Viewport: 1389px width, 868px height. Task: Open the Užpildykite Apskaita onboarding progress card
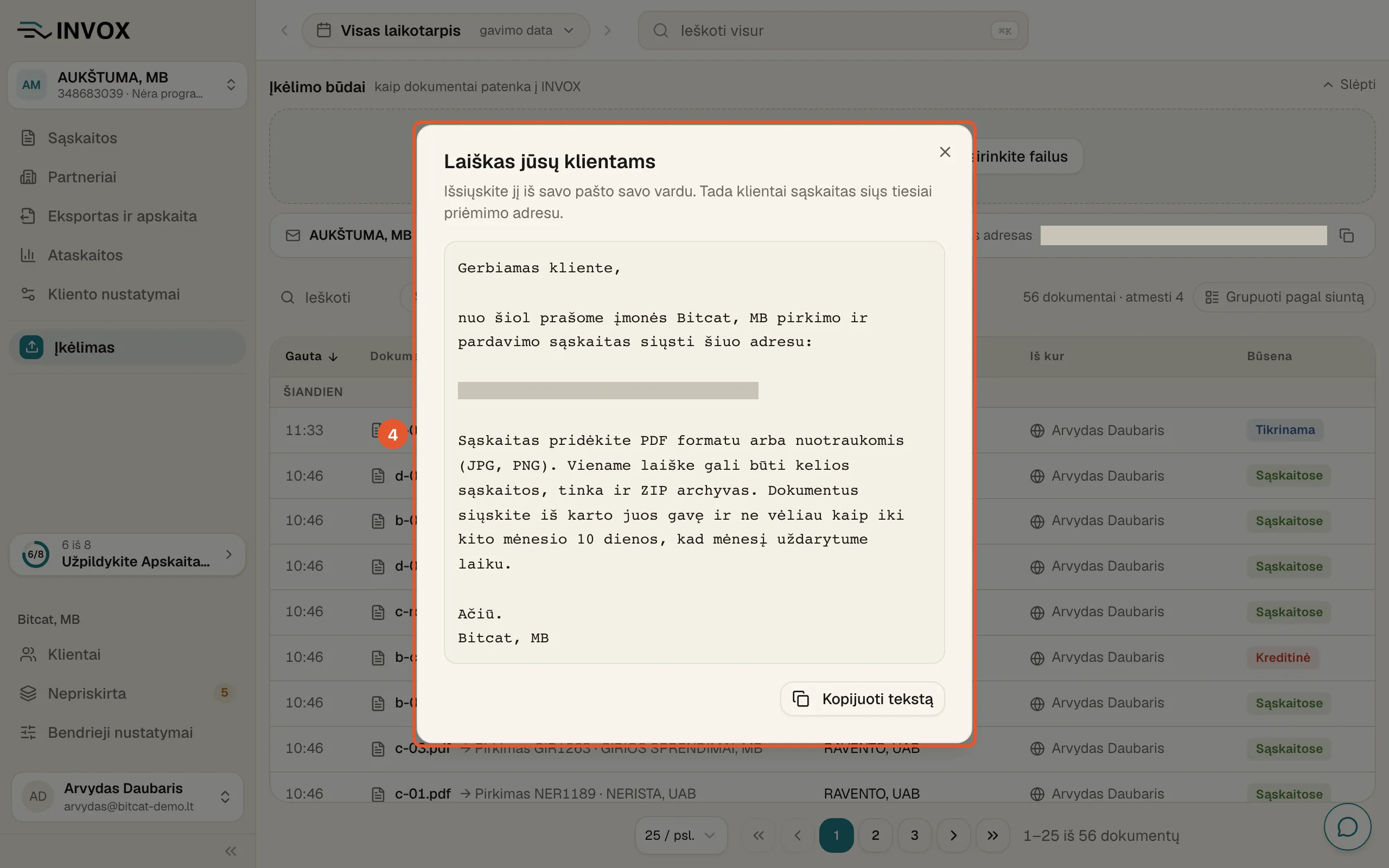click(128, 554)
